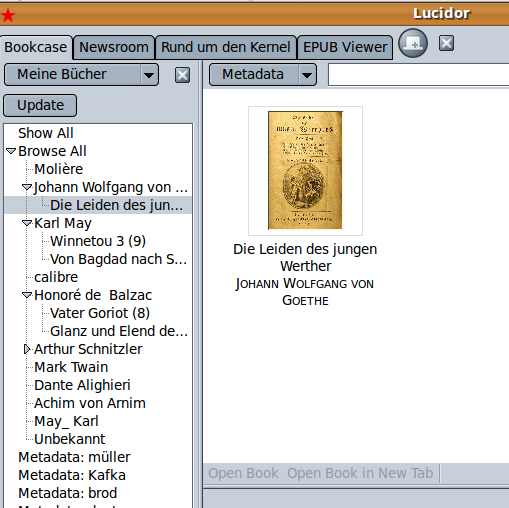Open the EPUB Viewer tab

(345, 47)
